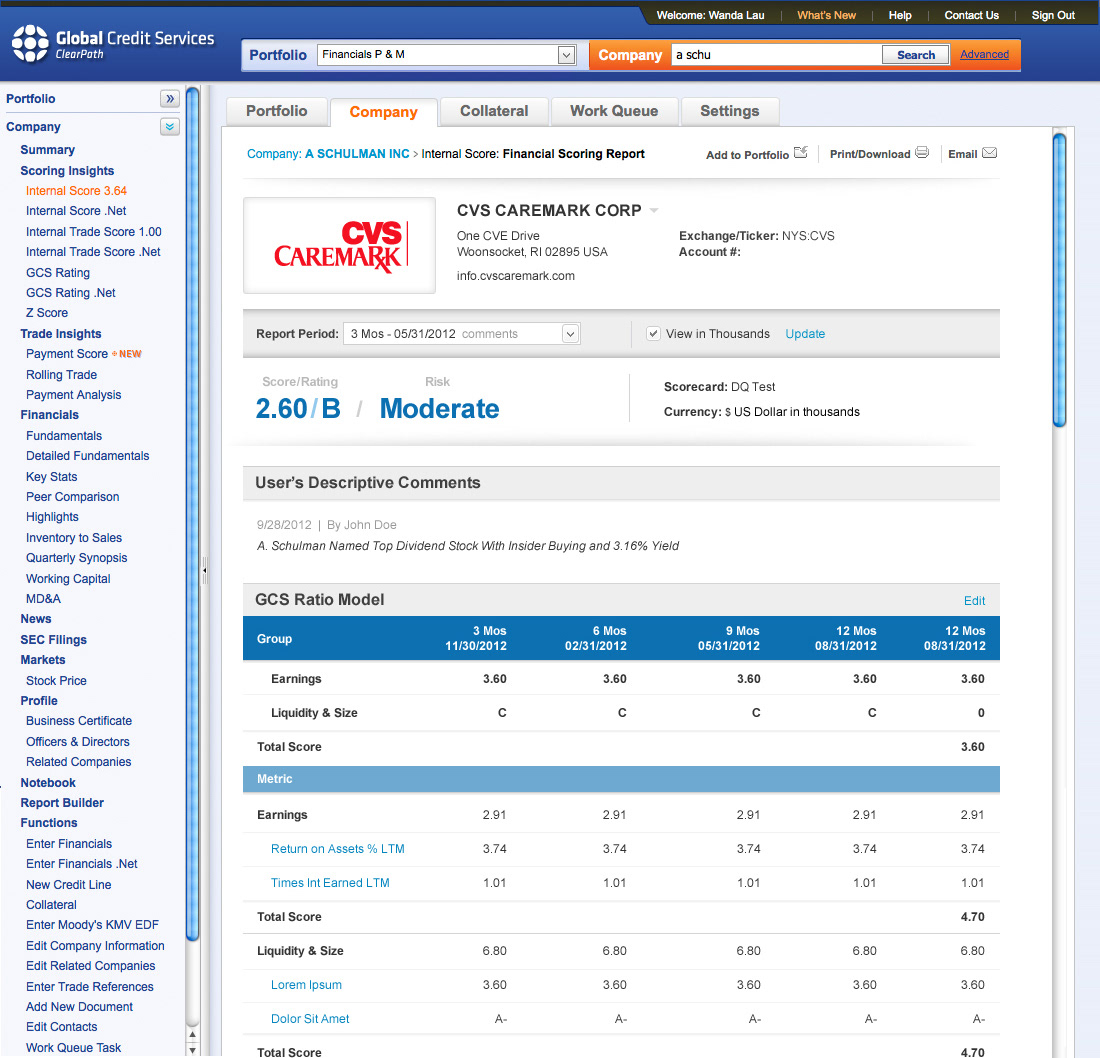The image size is (1100, 1058).
Task: Open Return on Assets % LTM link
Action: (x=337, y=849)
